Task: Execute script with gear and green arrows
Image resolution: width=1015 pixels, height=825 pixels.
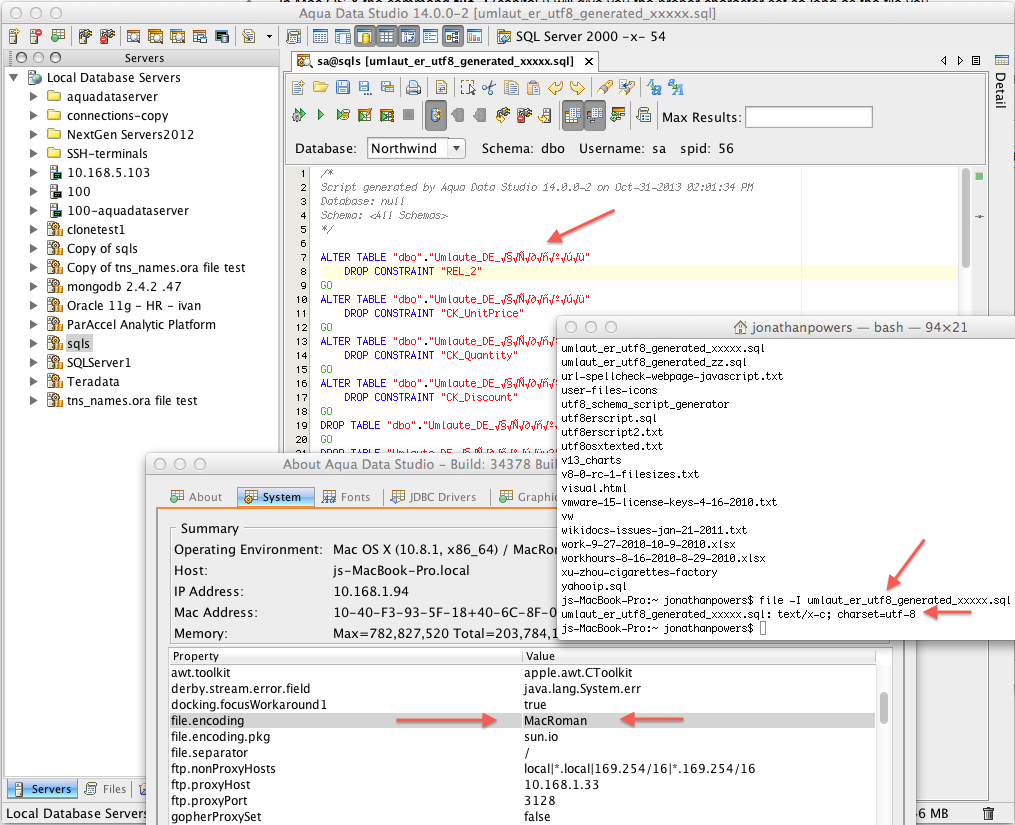Action: [298, 115]
